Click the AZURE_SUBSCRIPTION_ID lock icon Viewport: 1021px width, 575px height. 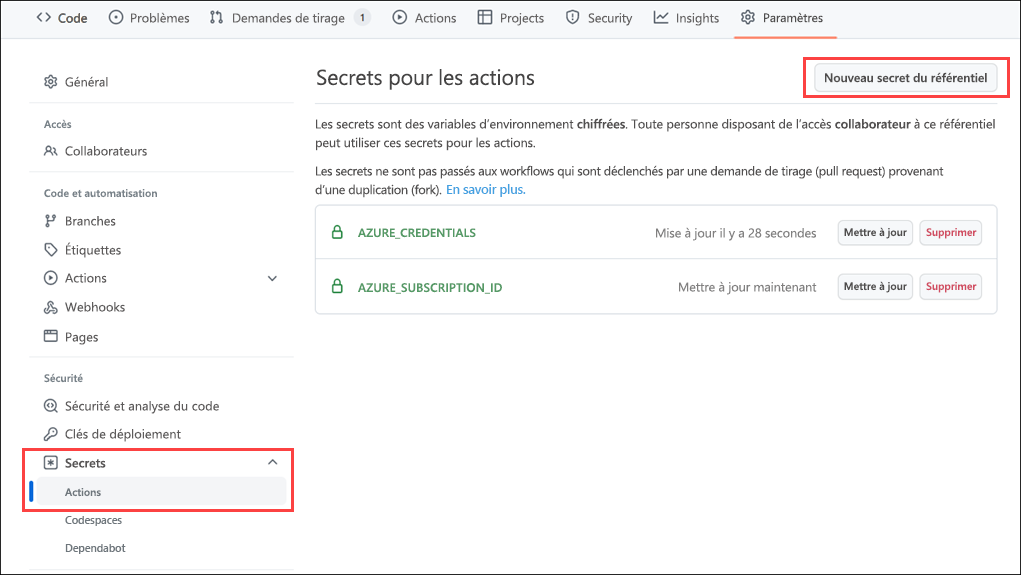337,287
